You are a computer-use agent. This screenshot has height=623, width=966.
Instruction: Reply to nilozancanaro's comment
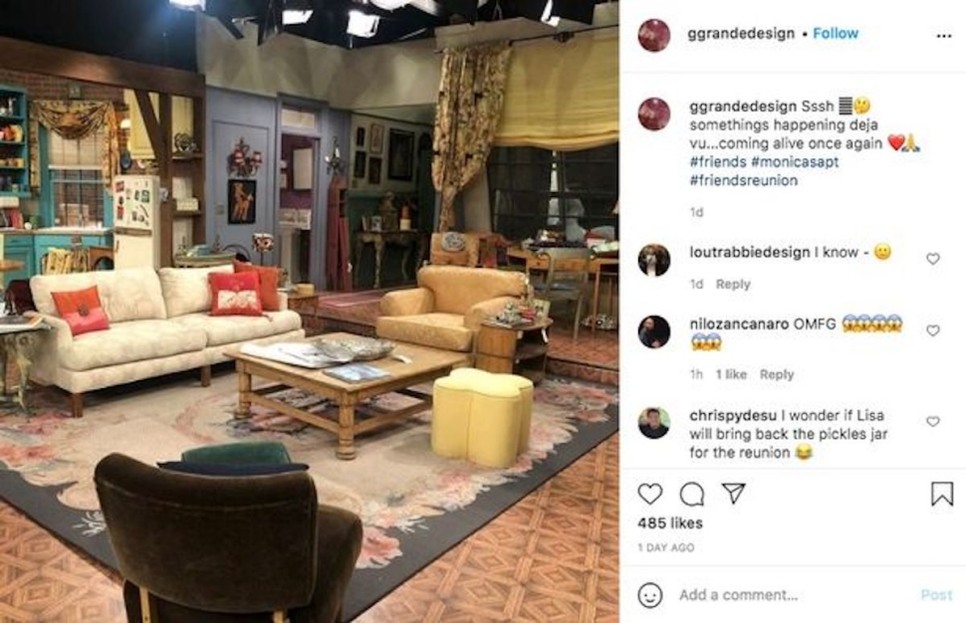(776, 374)
